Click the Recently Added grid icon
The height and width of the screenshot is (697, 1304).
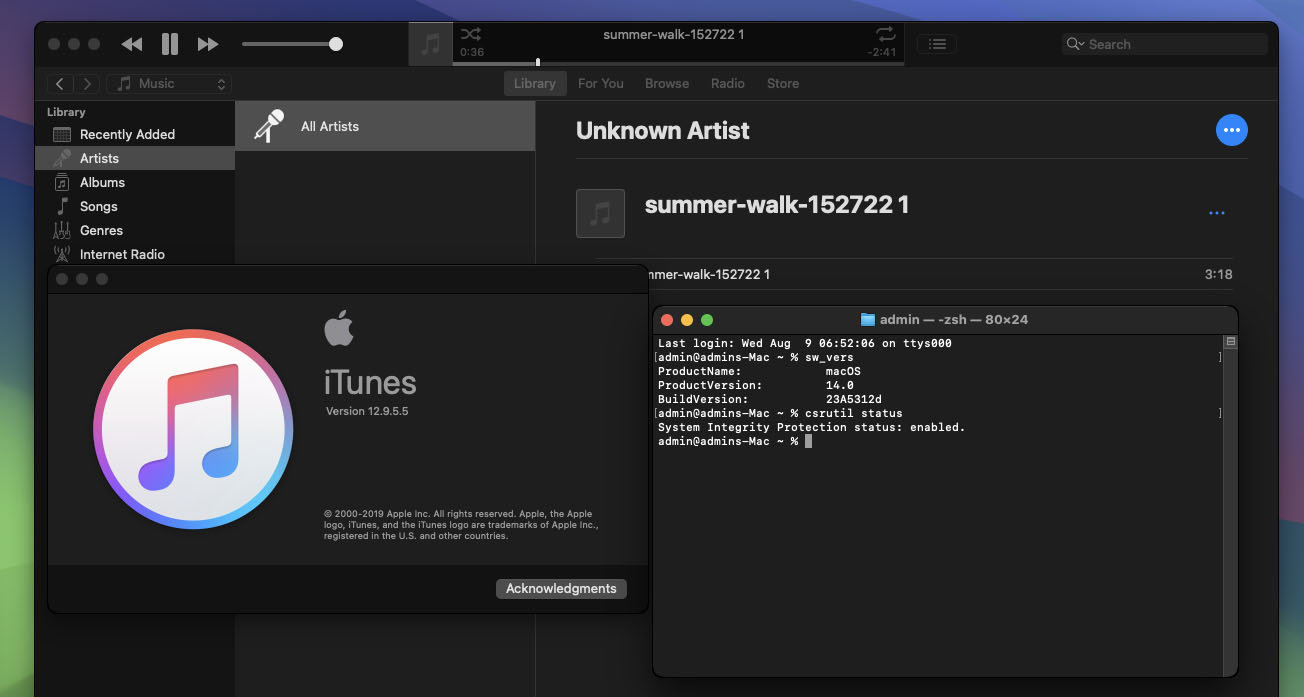tap(62, 134)
